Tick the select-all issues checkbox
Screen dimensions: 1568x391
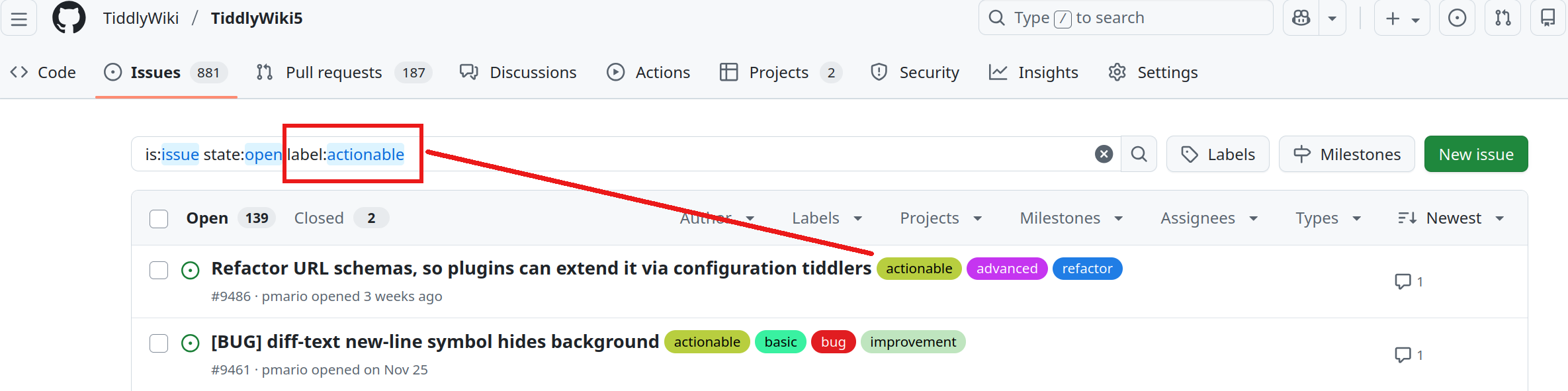(x=159, y=218)
